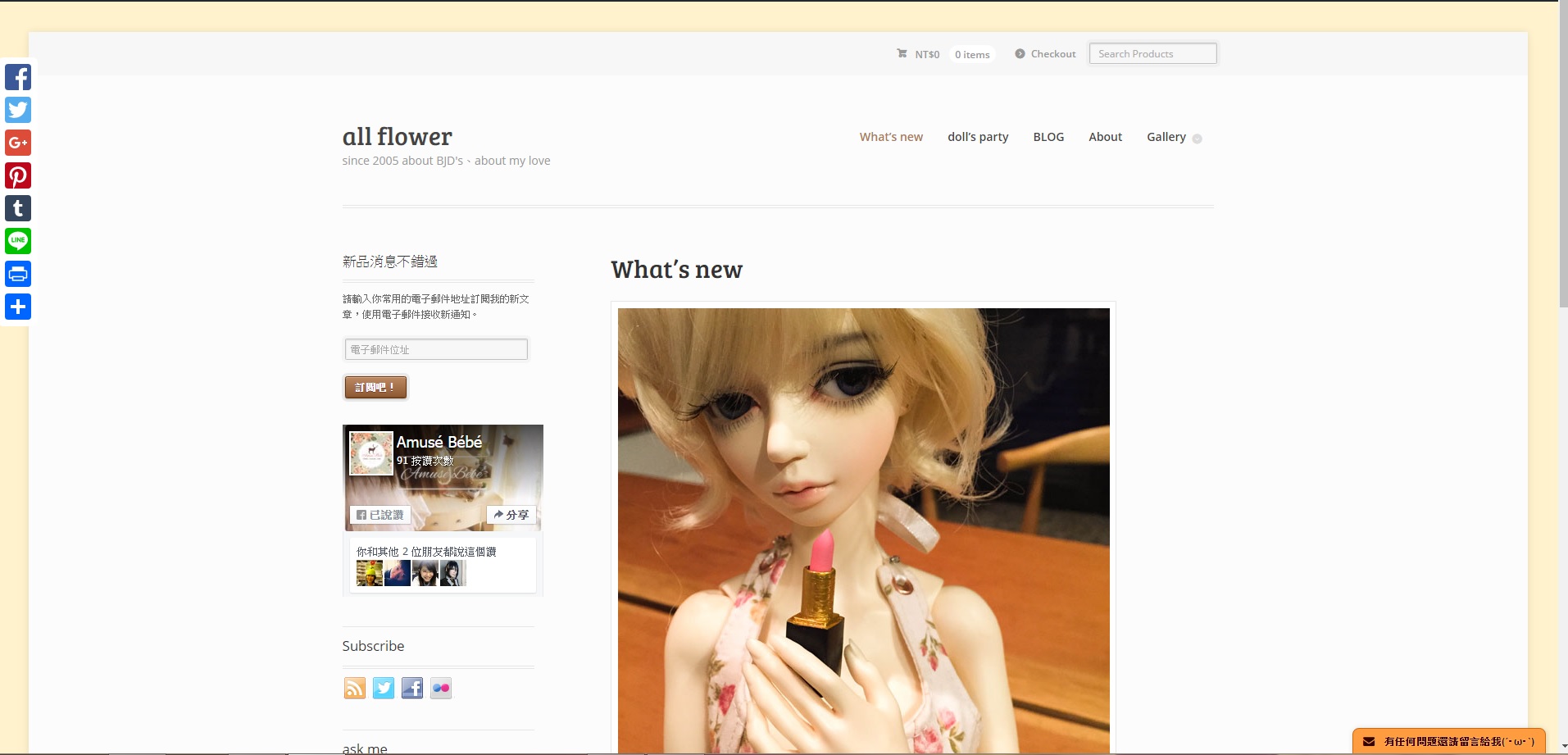This screenshot has height=755, width=1568.
Task: Go to doll's party page
Action: coord(978,137)
